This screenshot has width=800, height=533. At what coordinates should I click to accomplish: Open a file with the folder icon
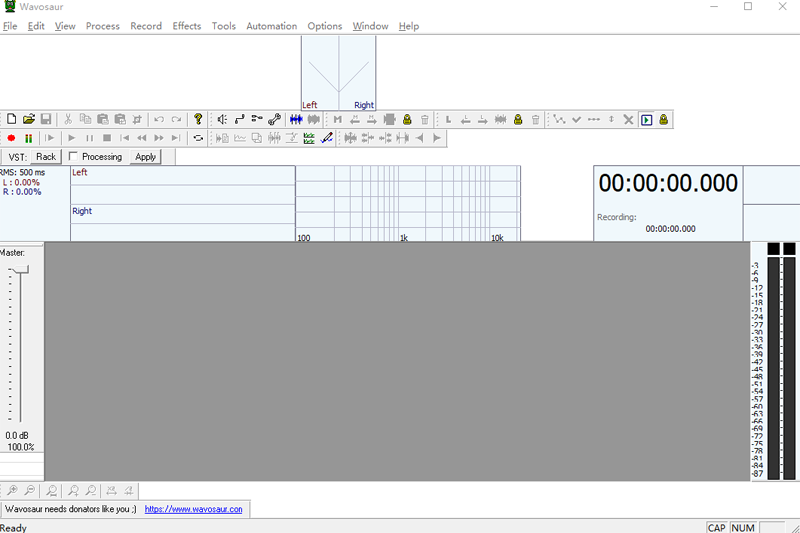click(x=29, y=119)
